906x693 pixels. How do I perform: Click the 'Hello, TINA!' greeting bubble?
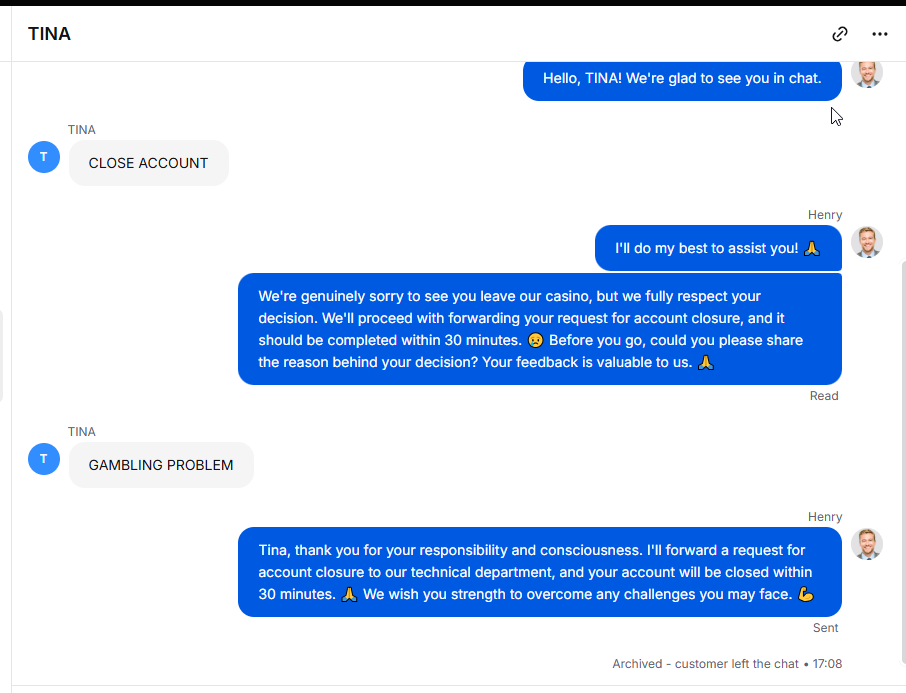[x=682, y=80]
